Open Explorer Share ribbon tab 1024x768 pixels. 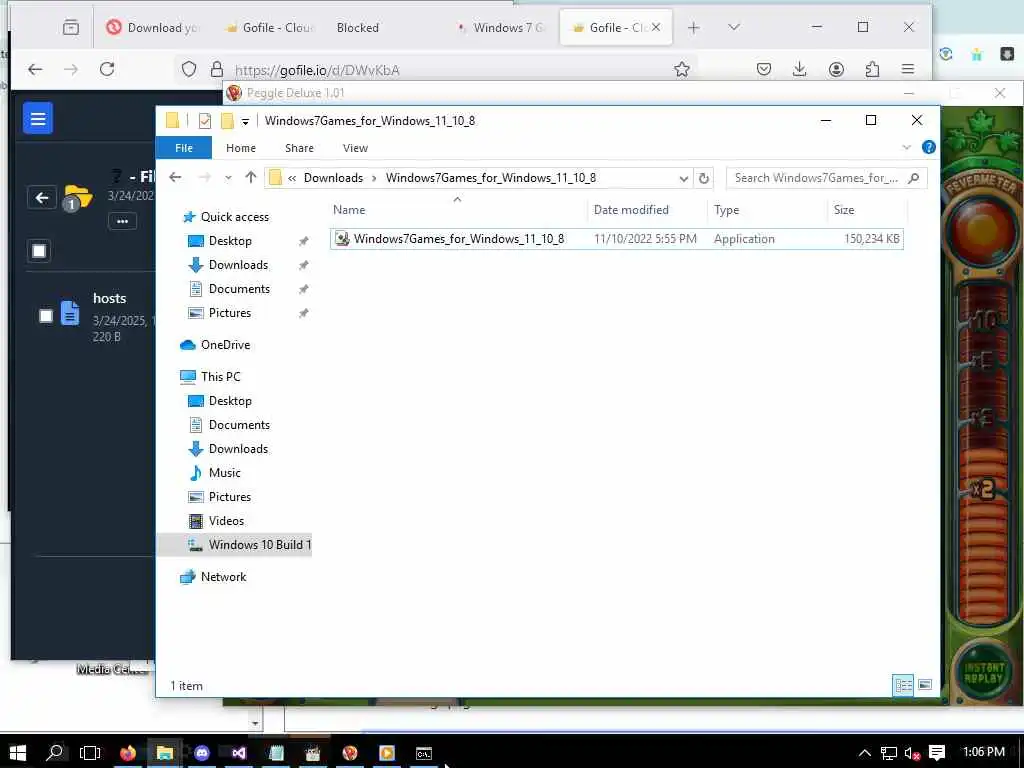(299, 148)
